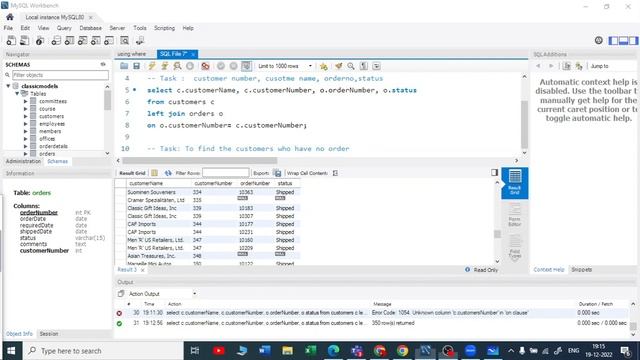Open the Database menu

coord(91,28)
